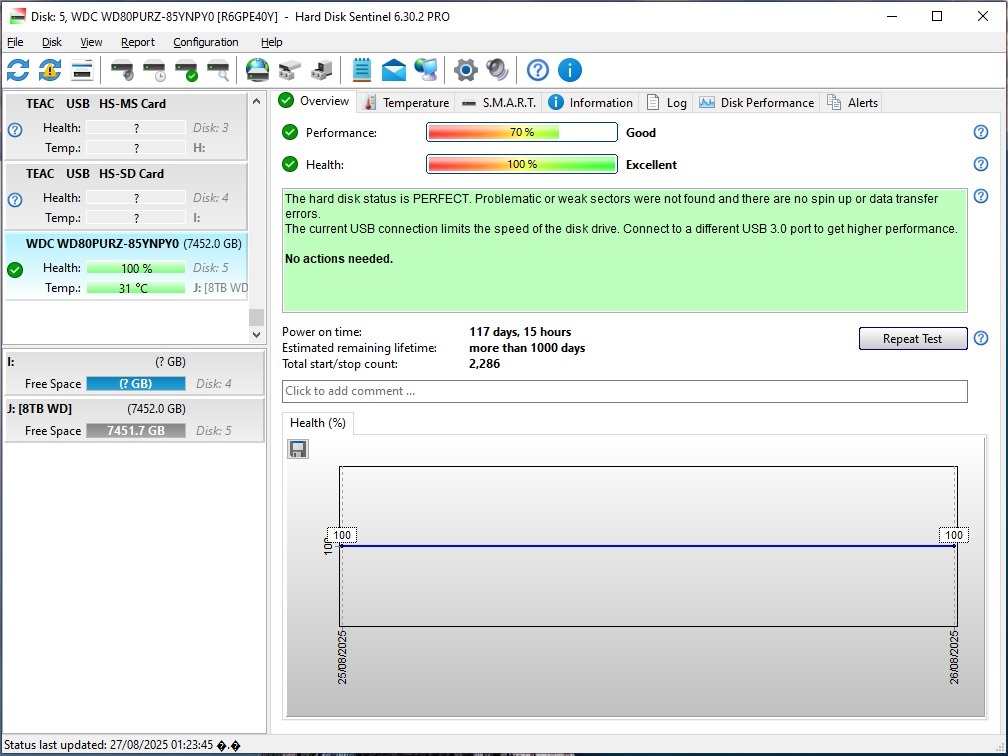Click the save floppy icon above health chart
Image resolution: width=1008 pixels, height=756 pixels.
(x=298, y=449)
